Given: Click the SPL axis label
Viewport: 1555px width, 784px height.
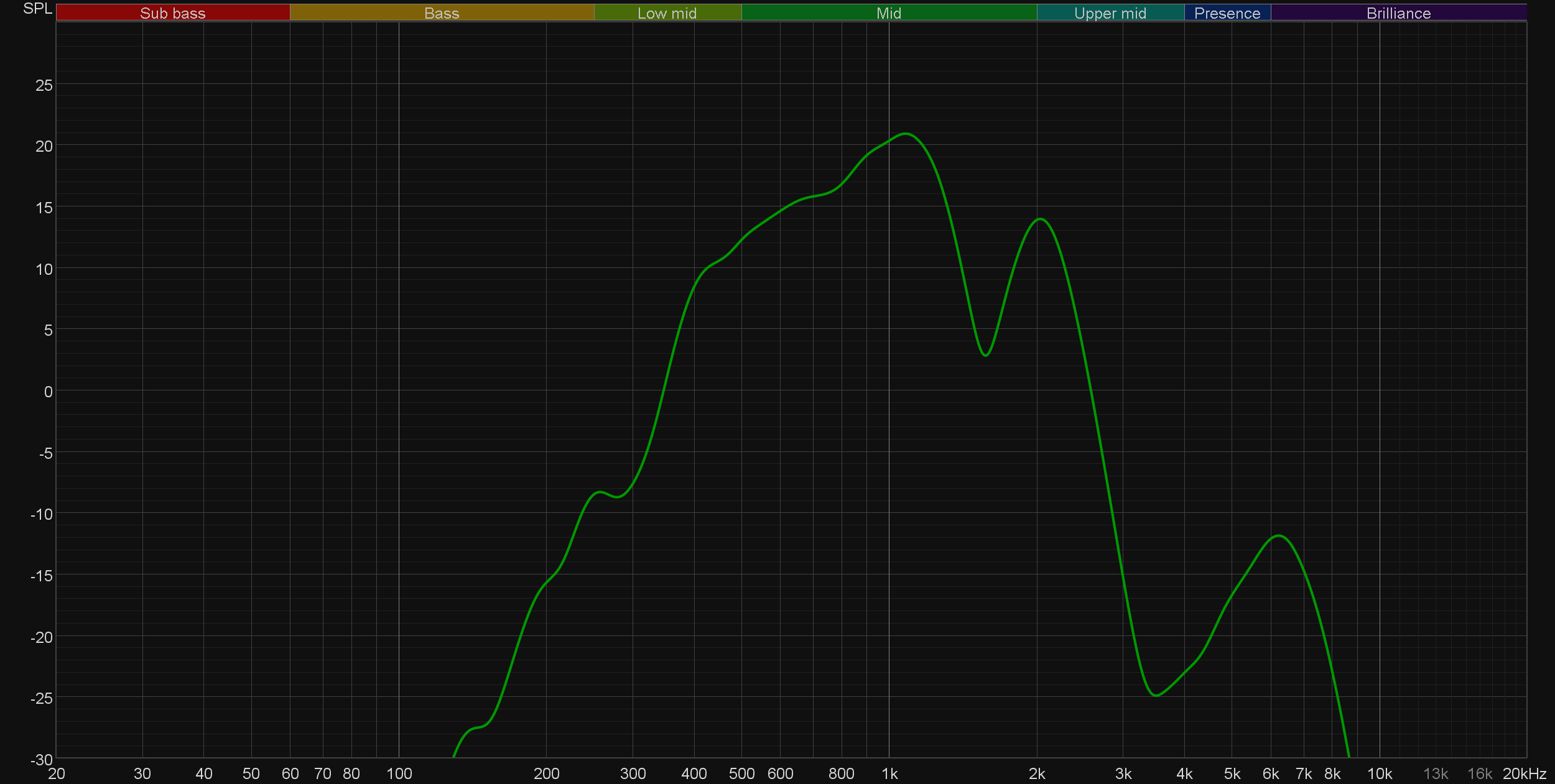Looking at the screenshot, I should click(x=37, y=9).
